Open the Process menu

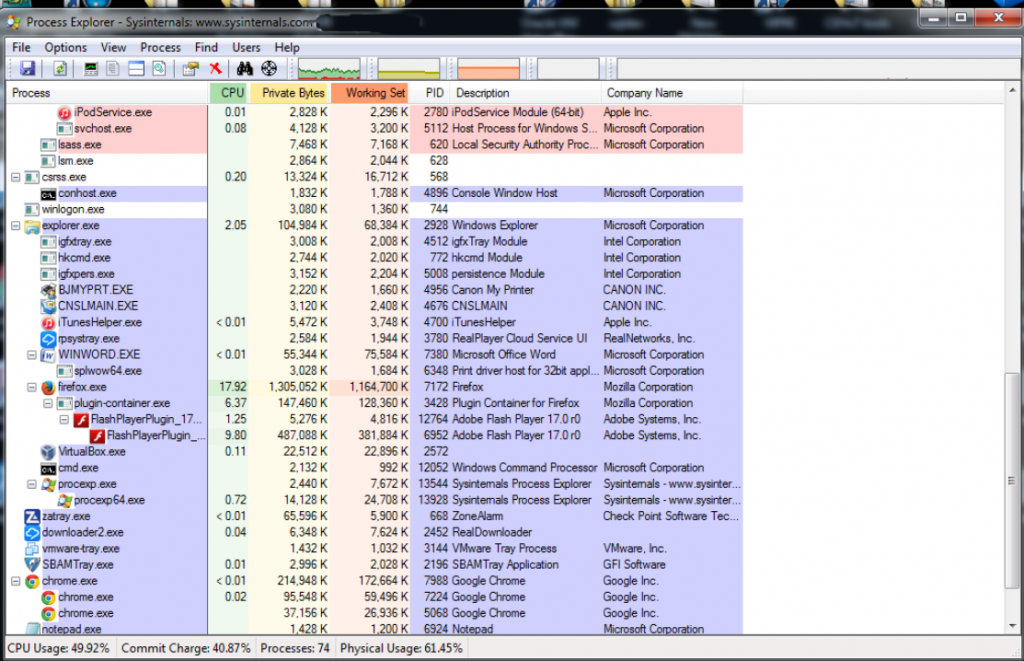click(160, 47)
